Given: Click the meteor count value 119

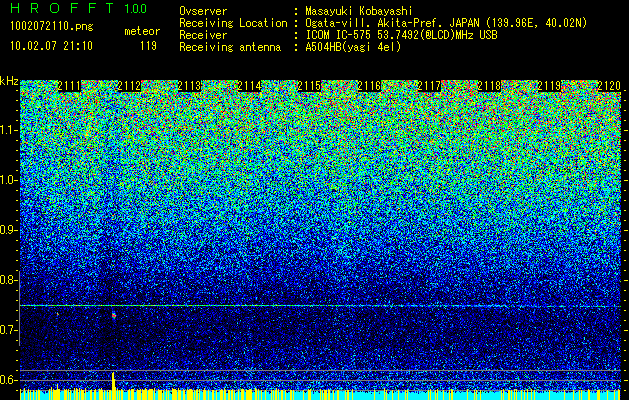Looking at the screenshot, I should [148, 46].
